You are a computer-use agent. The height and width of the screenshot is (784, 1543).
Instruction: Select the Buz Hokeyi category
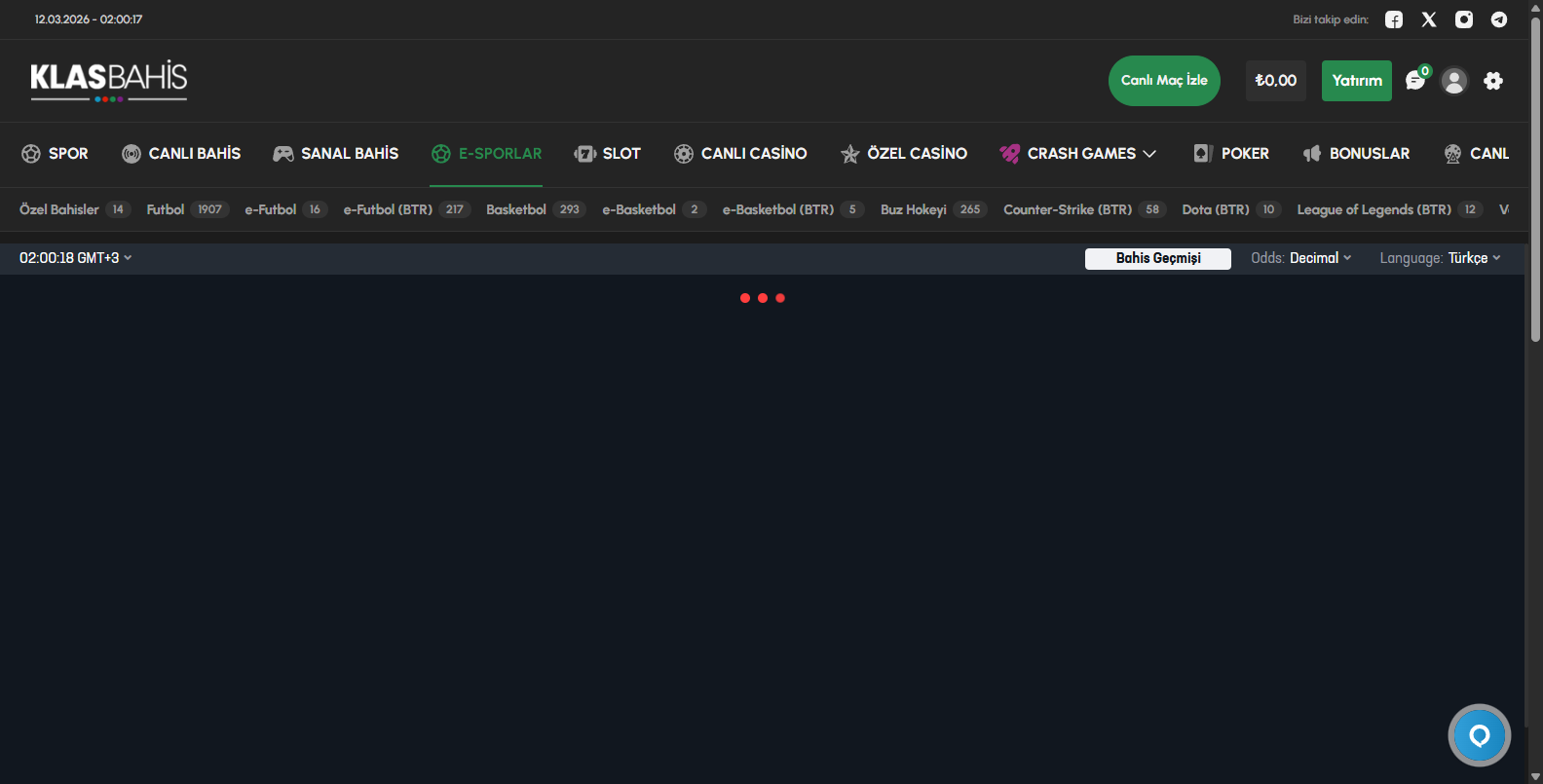pyautogui.click(x=934, y=209)
